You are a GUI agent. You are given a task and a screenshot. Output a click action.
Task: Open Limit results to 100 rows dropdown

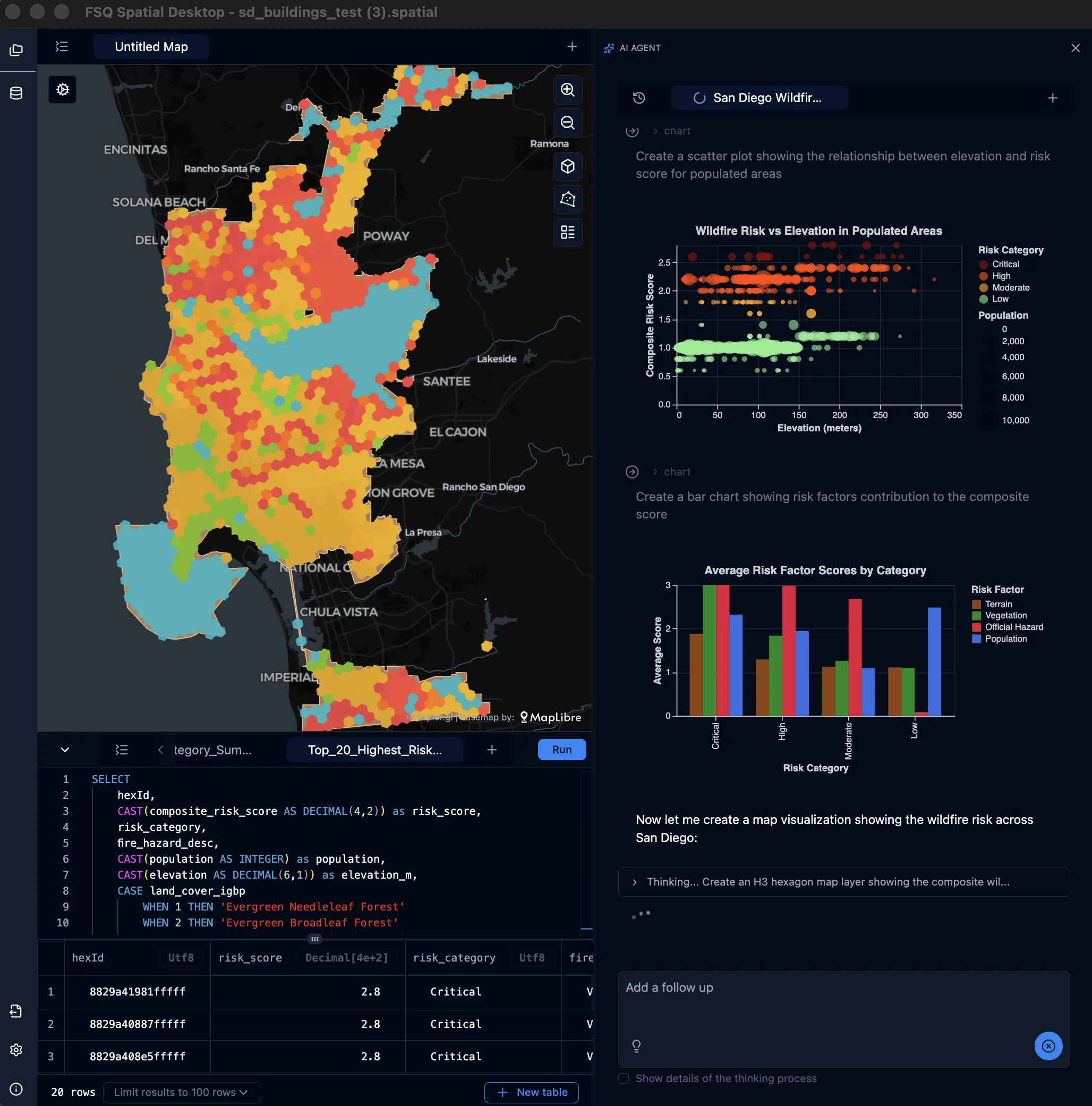point(182,1092)
